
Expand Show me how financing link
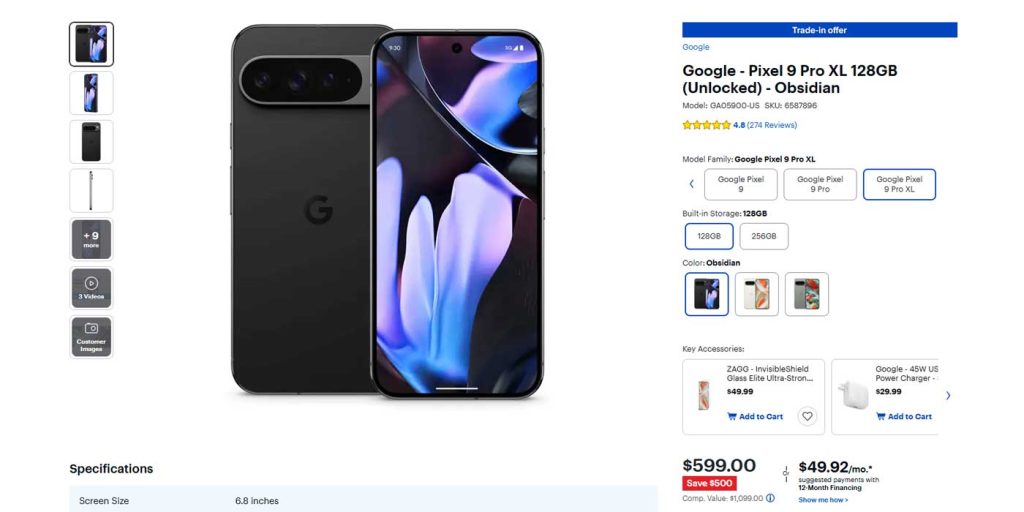(x=823, y=500)
